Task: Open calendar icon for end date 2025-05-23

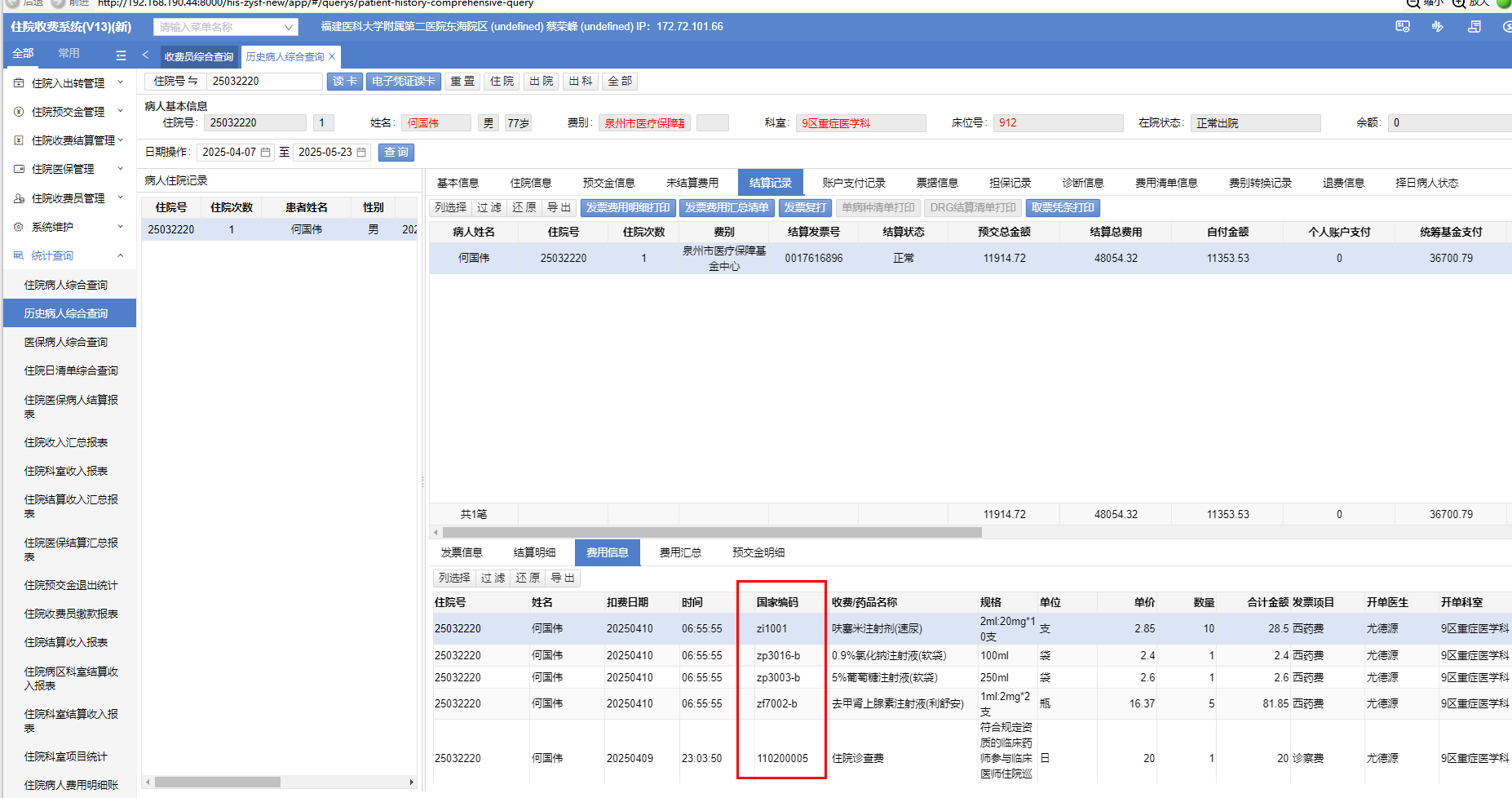Action: [x=361, y=153]
